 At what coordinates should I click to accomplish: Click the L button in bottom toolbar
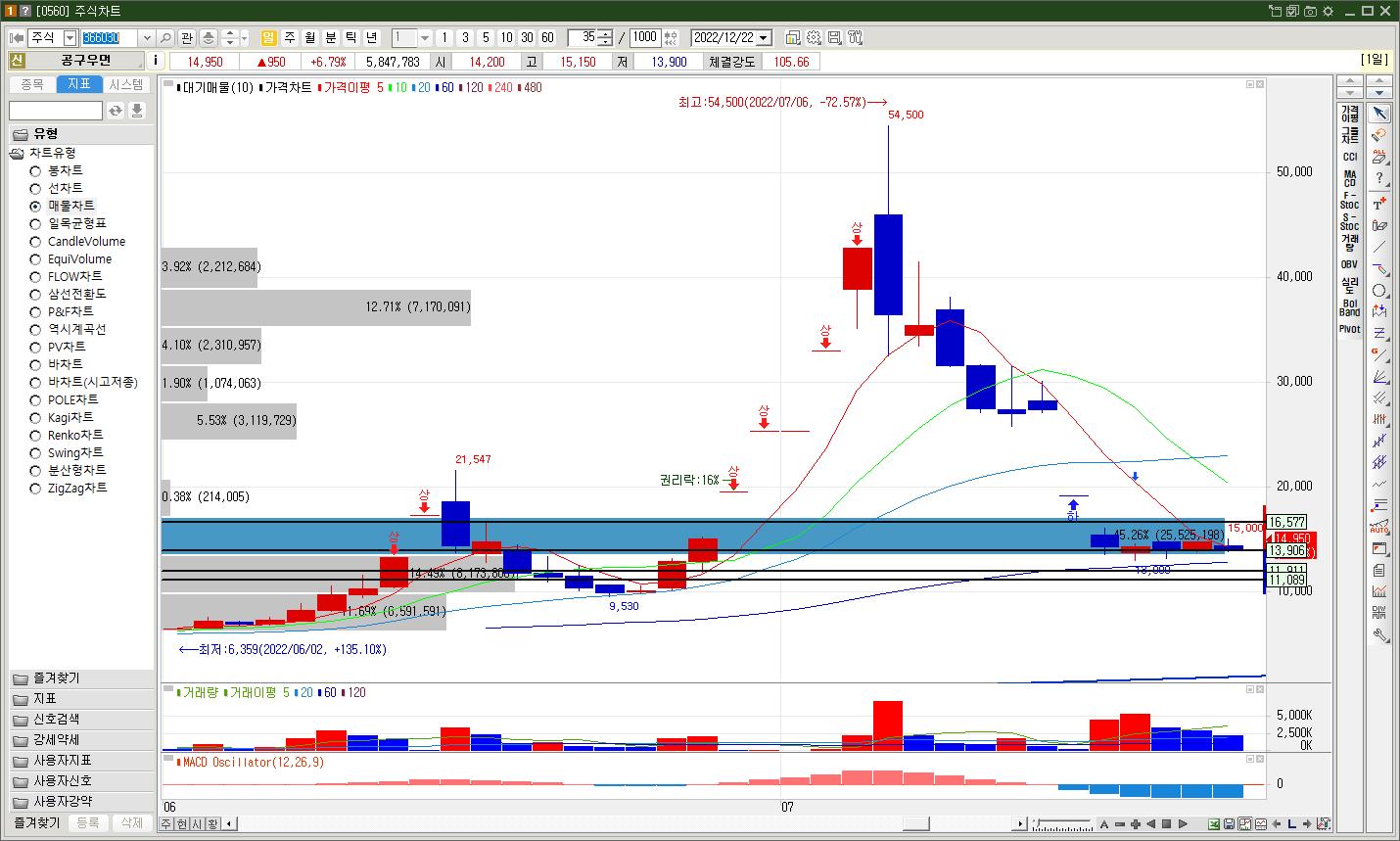coord(1292,824)
